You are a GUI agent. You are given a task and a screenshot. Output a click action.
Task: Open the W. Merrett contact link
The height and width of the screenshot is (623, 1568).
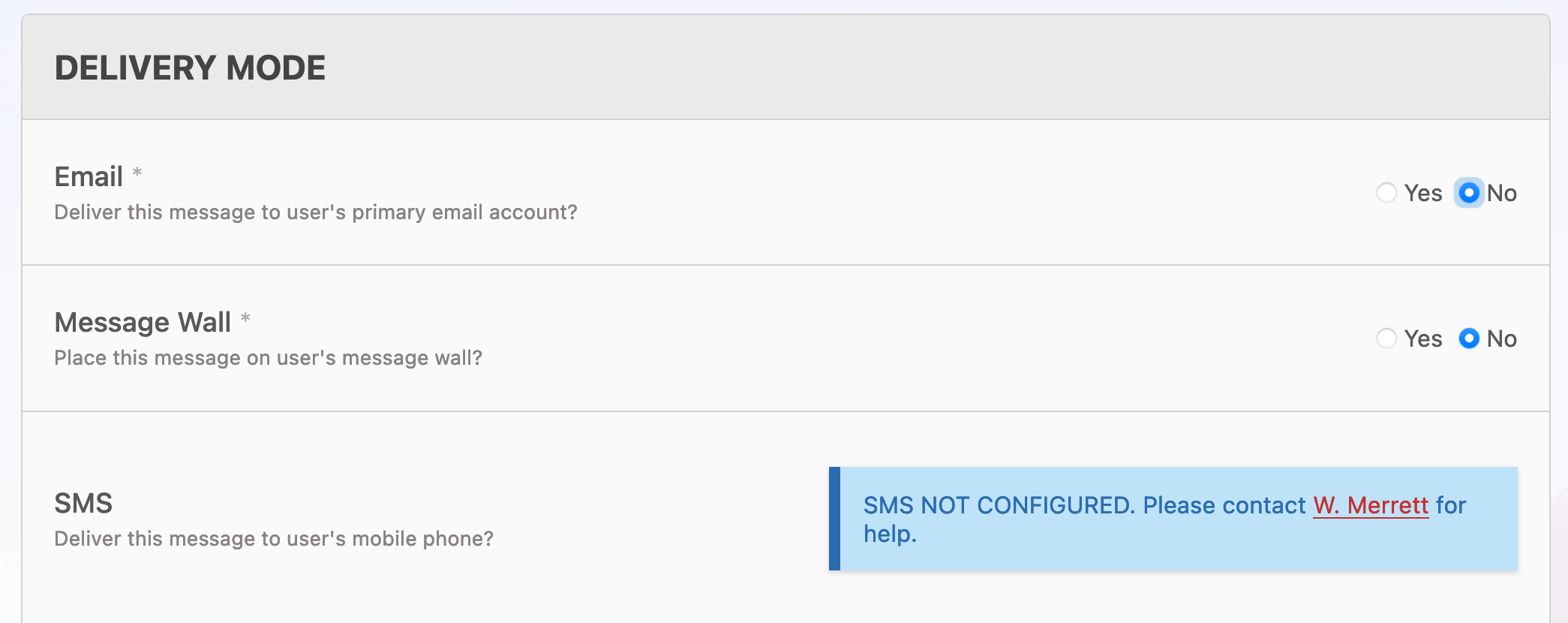(1371, 505)
